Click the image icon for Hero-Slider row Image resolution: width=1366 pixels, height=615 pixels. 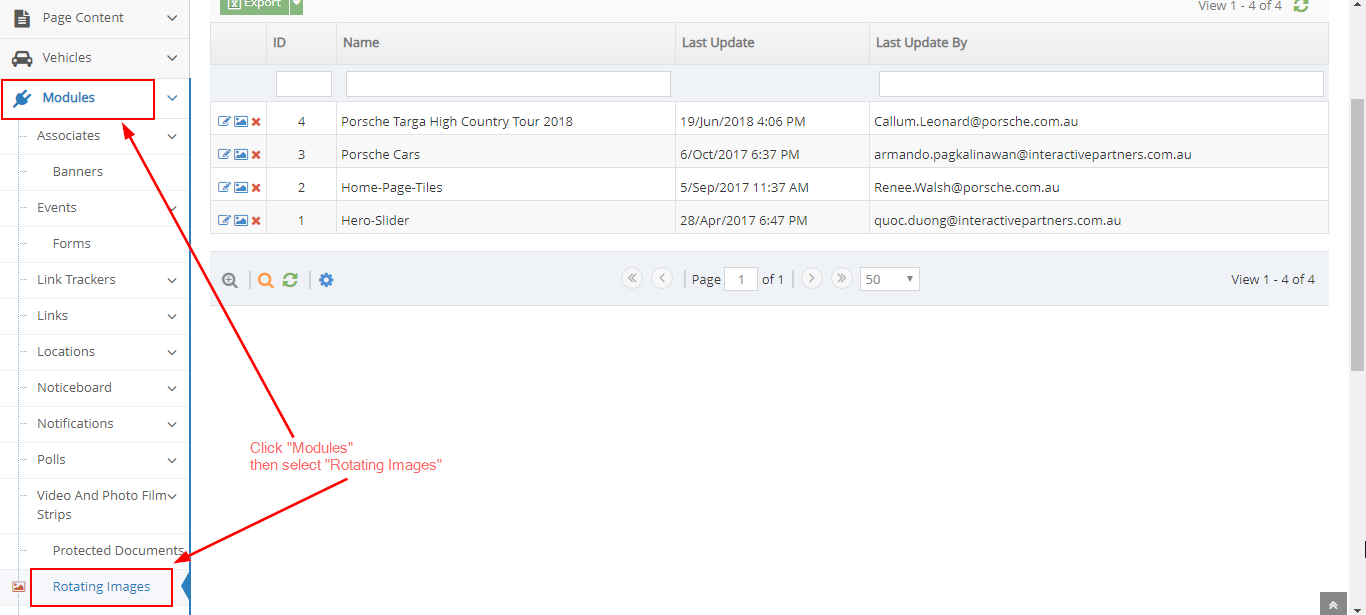(x=241, y=221)
